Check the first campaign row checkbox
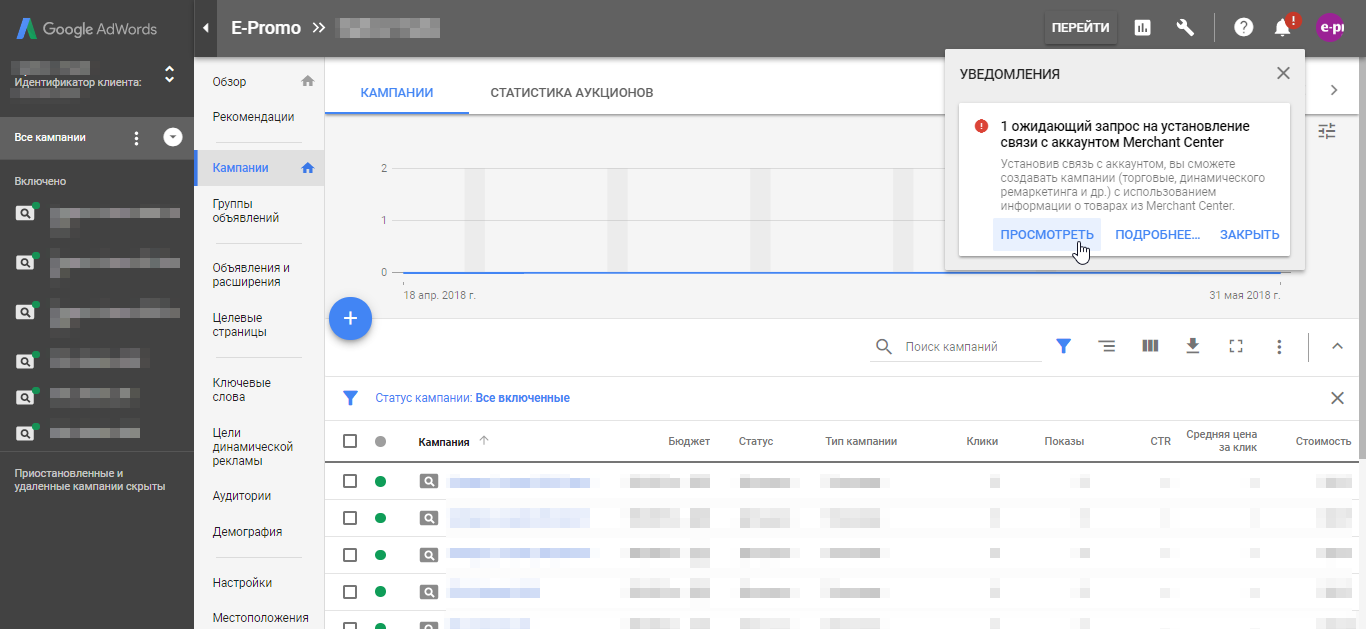The image size is (1366, 629). coord(350,481)
